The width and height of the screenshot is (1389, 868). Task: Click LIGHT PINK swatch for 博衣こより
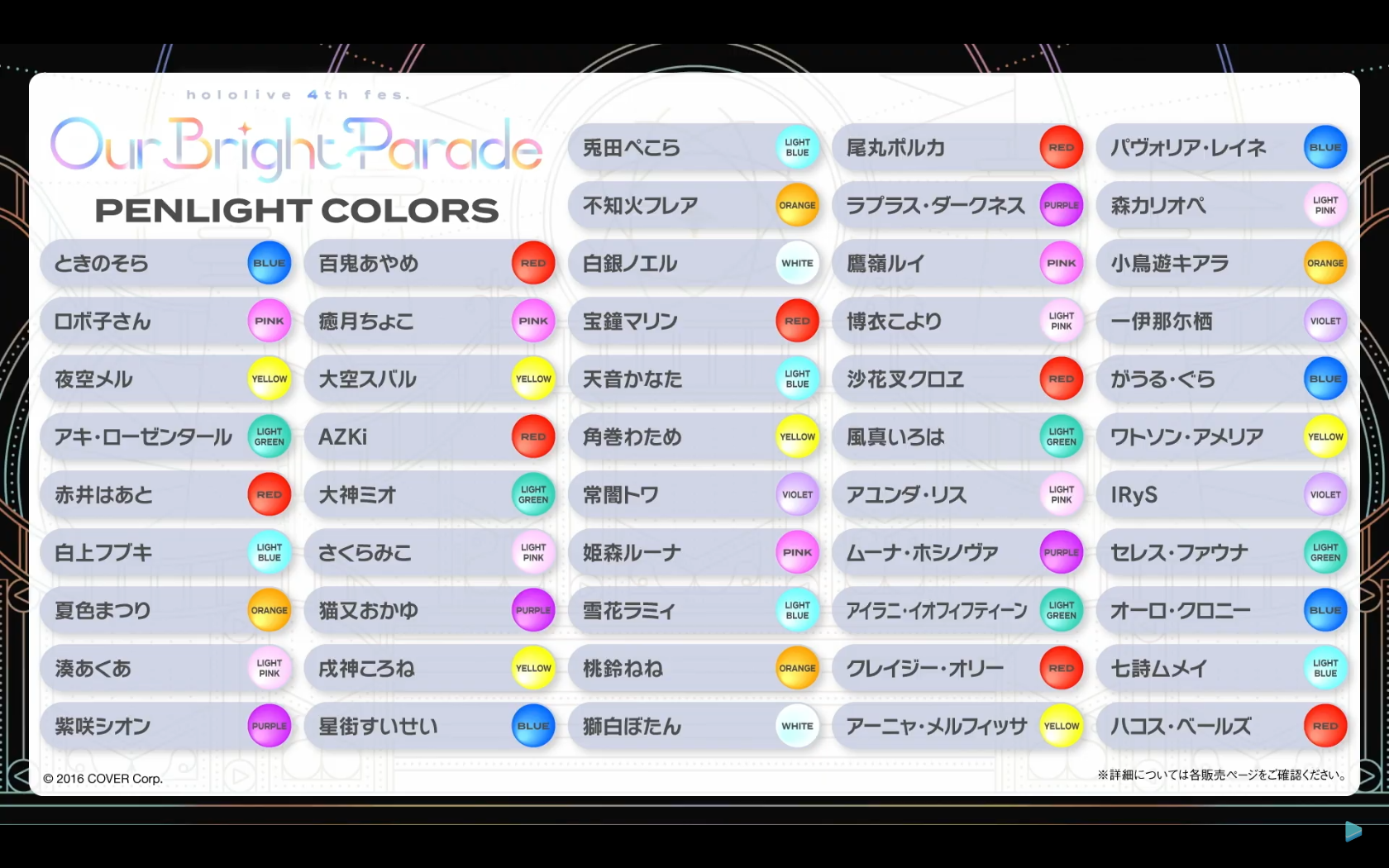1062,321
